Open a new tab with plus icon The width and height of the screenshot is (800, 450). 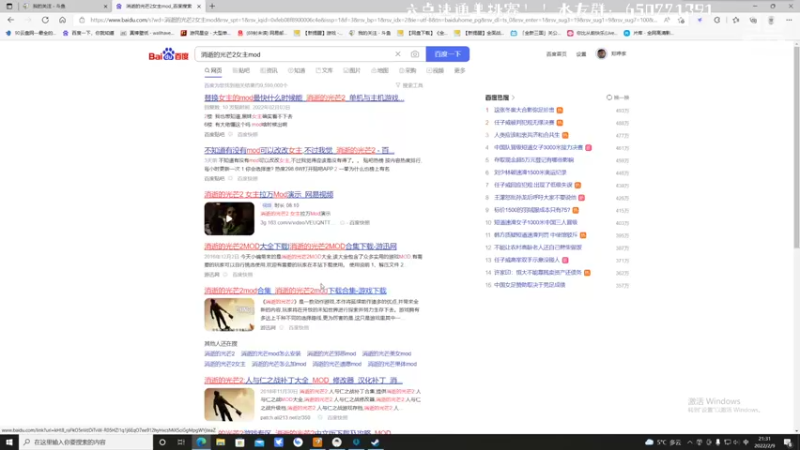(x=212, y=6)
